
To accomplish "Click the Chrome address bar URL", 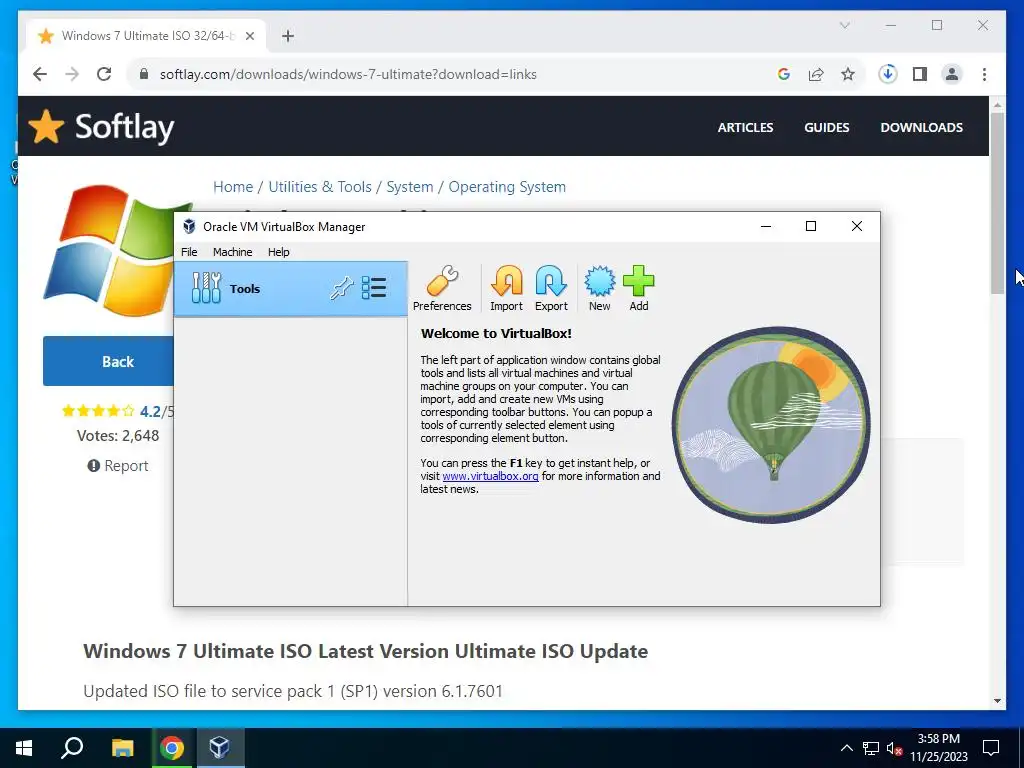I will pyautogui.click(x=348, y=74).
